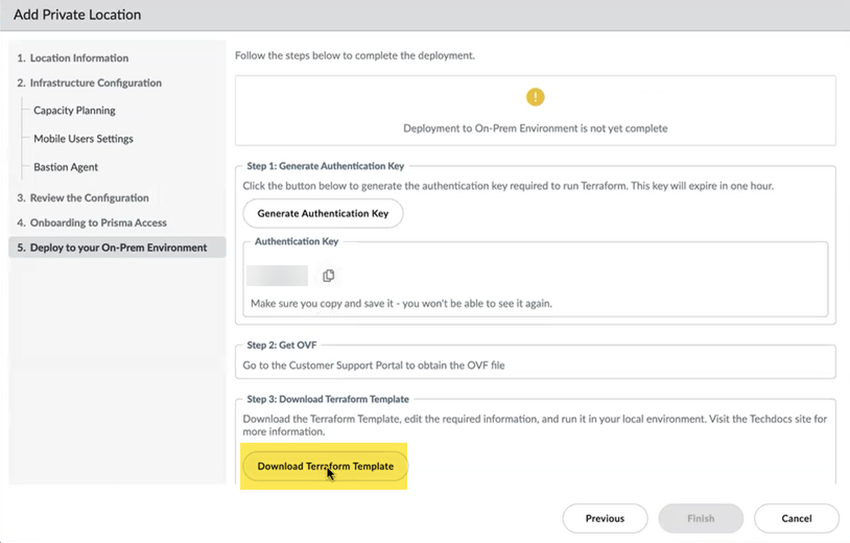Open Onboarding to Prisma Access step
Viewport: 850px width, 543px height.
click(98, 223)
